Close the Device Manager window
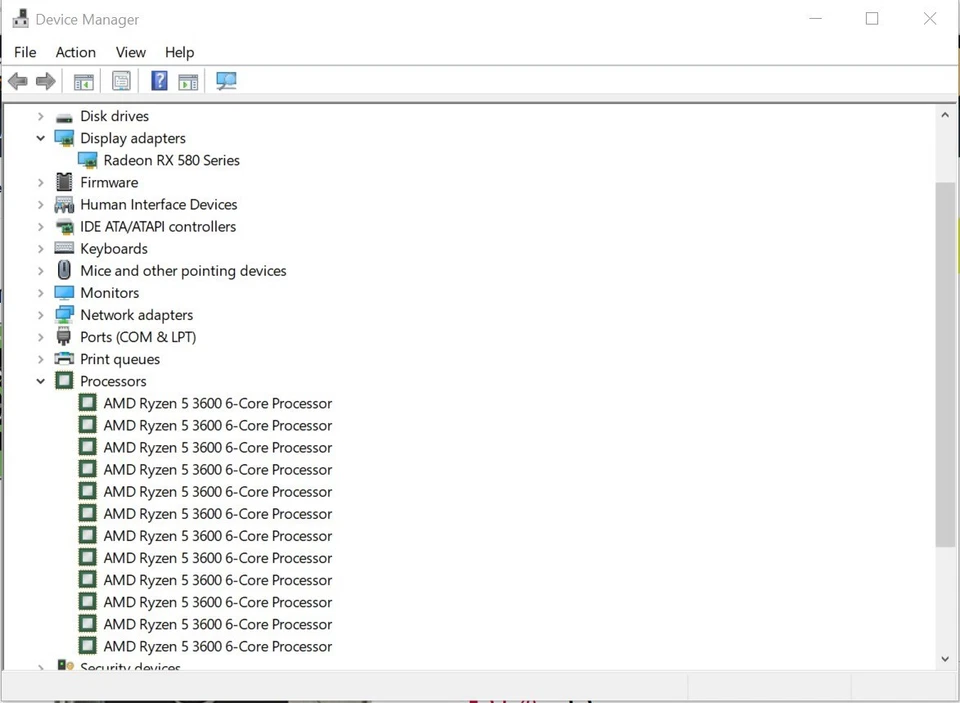Image resolution: width=960 pixels, height=703 pixels. coord(929,18)
